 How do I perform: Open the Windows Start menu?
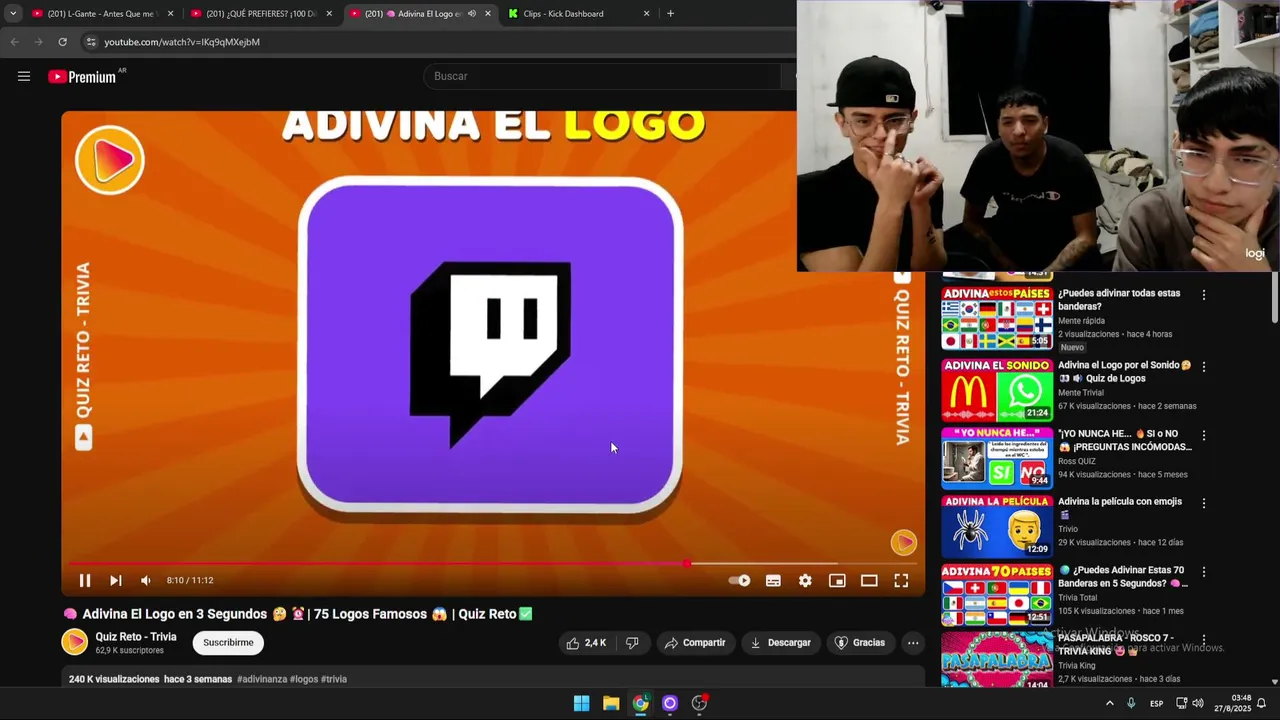coord(581,703)
